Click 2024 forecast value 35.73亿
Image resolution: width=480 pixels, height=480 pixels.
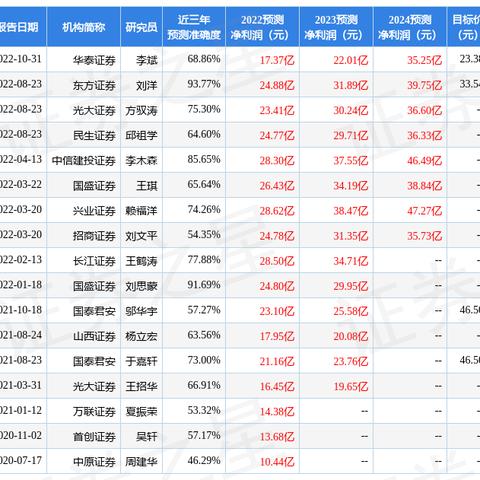coord(425,236)
